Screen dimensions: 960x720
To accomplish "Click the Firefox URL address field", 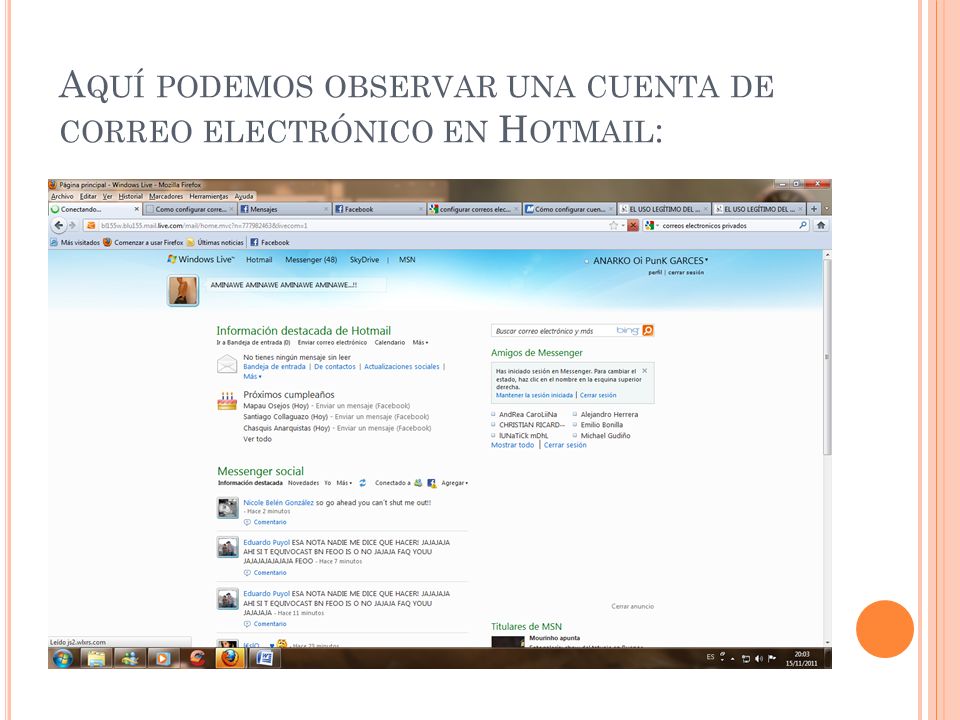I will [352, 225].
